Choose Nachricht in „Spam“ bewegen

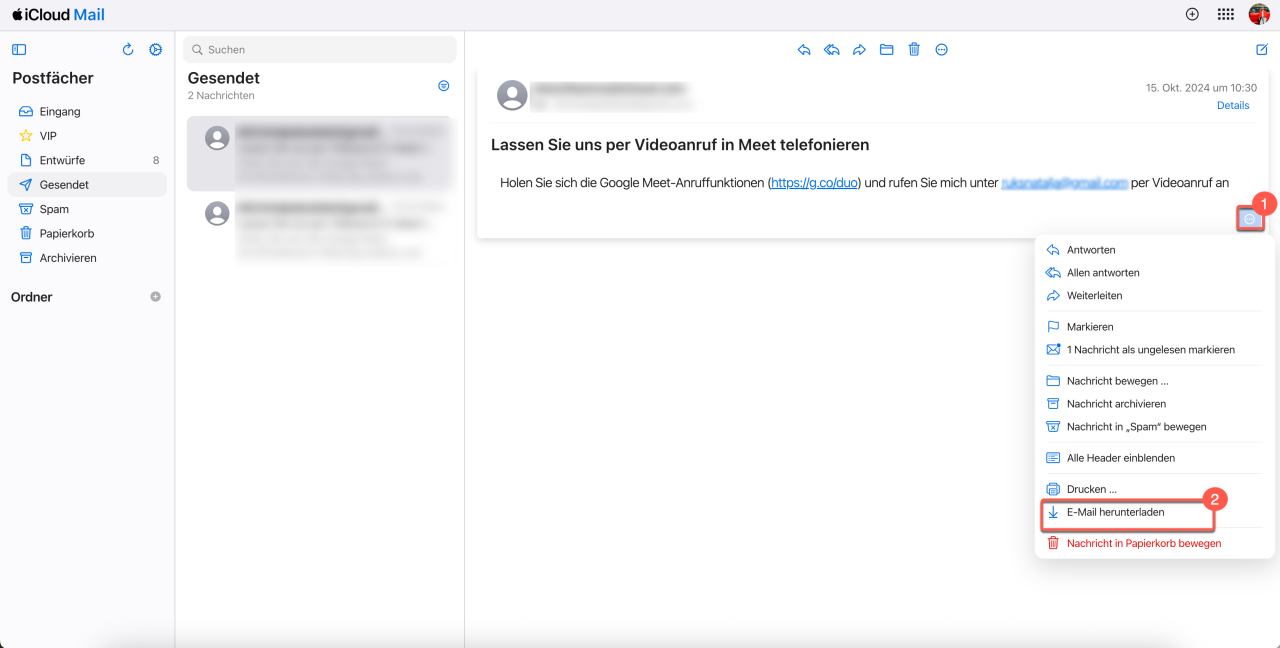pos(1154,427)
